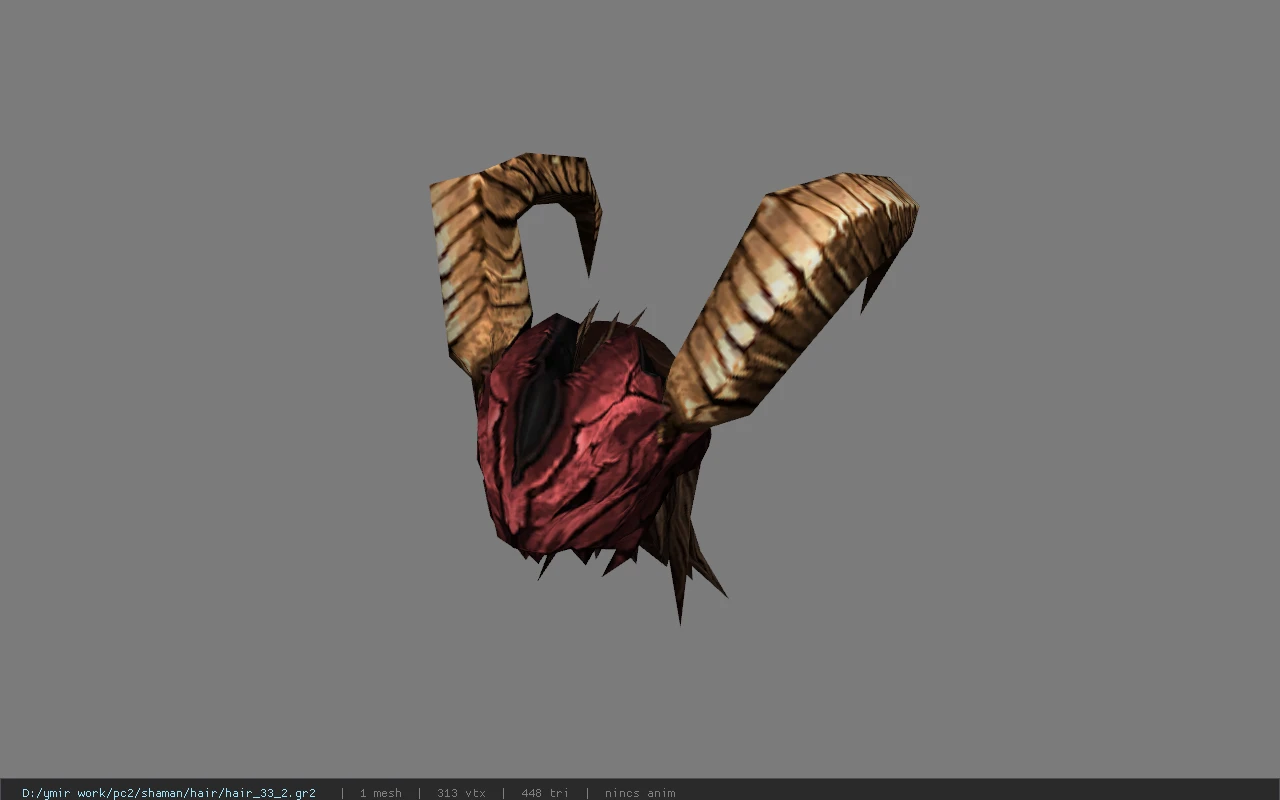Click the '1 mesh' status entry
The image size is (1280, 800).
380,793
